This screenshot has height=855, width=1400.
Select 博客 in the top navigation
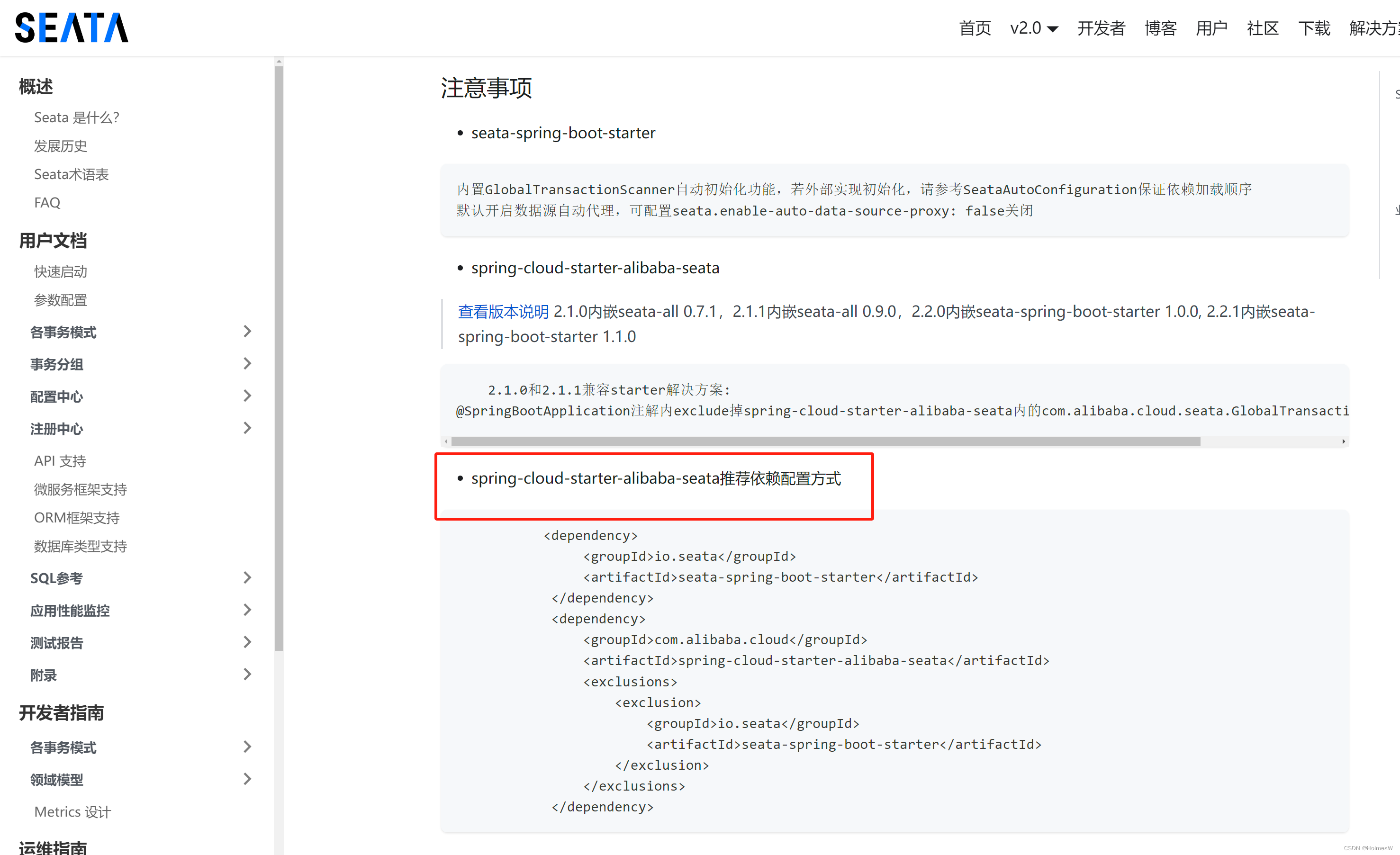click(1160, 28)
